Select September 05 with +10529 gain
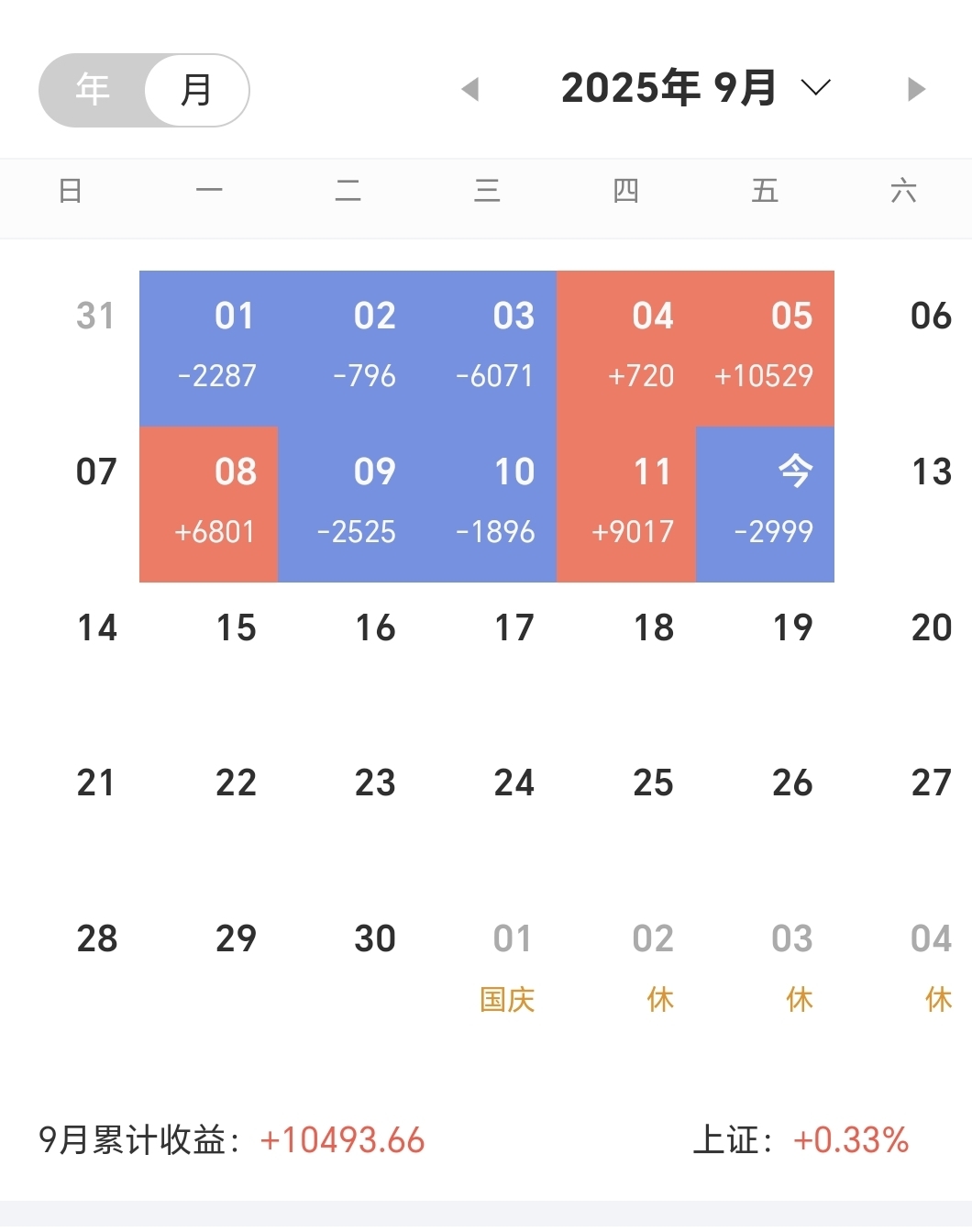This screenshot has height=1232, width=972. tap(765, 348)
